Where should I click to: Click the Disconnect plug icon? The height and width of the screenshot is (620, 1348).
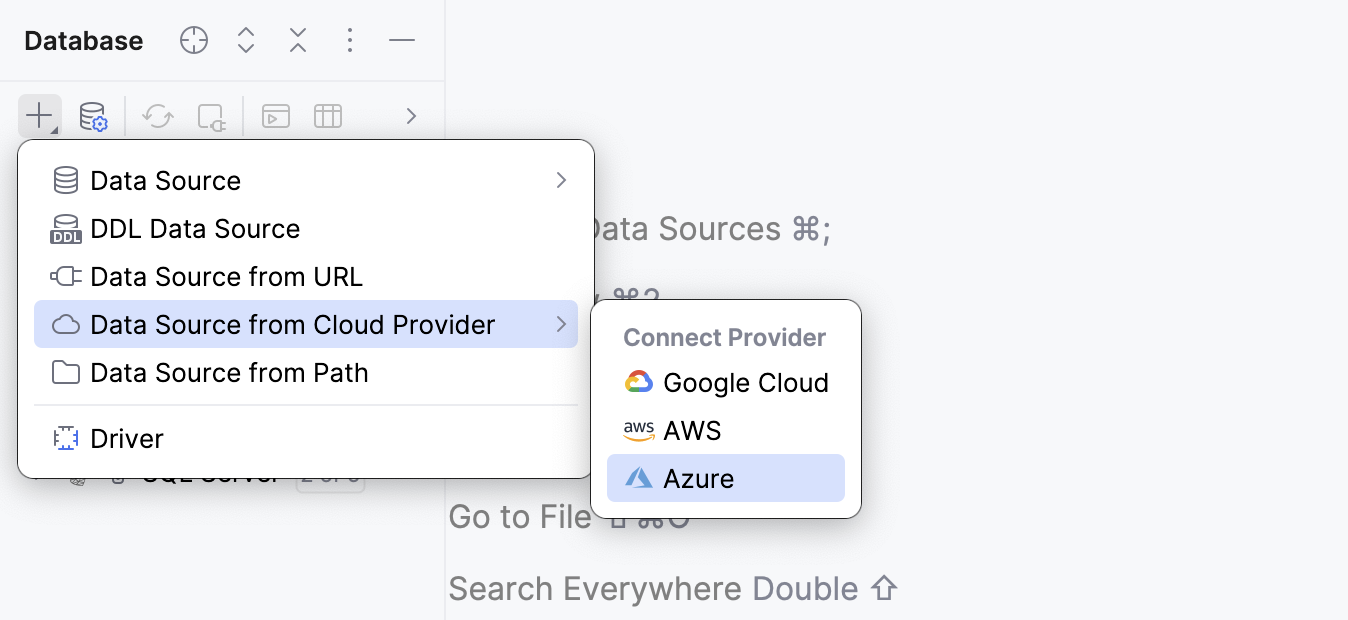point(211,115)
